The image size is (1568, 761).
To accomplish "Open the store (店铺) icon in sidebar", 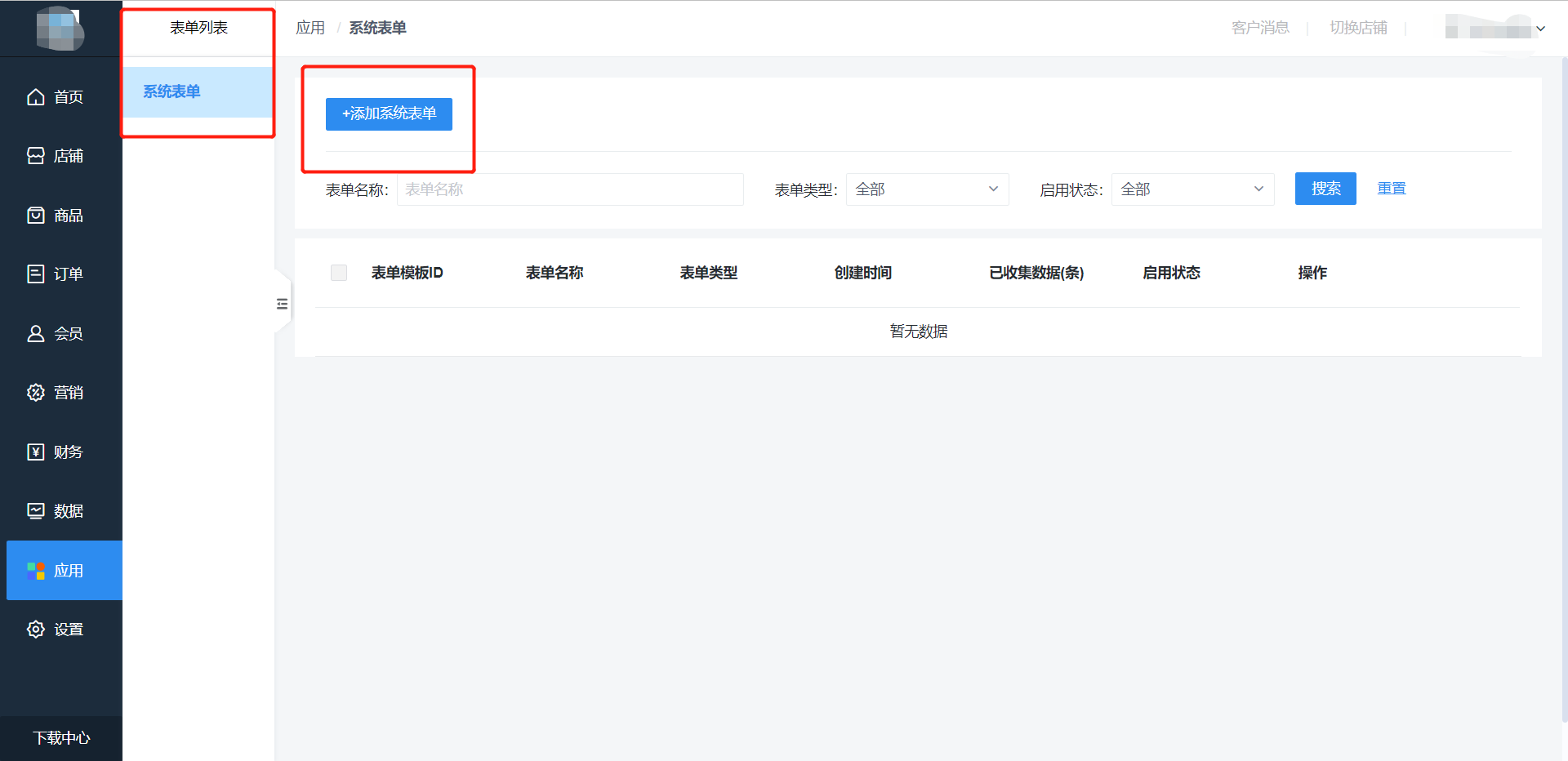I will (36, 156).
